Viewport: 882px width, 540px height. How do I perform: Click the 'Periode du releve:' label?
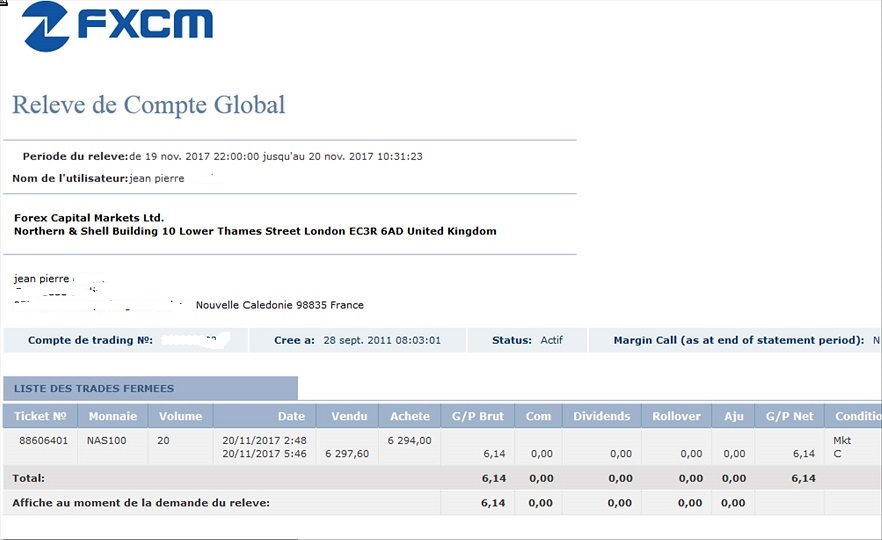75,156
